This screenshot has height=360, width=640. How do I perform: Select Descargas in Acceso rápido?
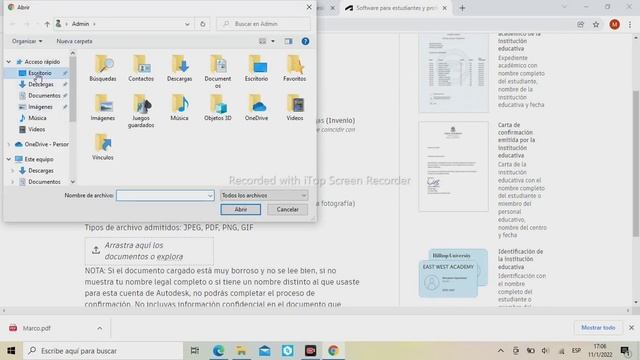pos(40,84)
